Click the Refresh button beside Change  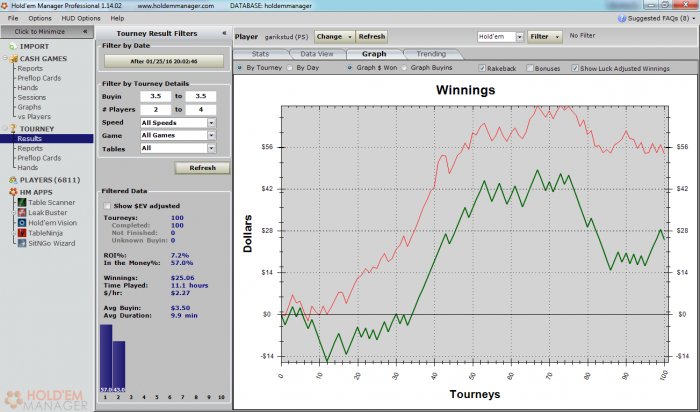371,37
